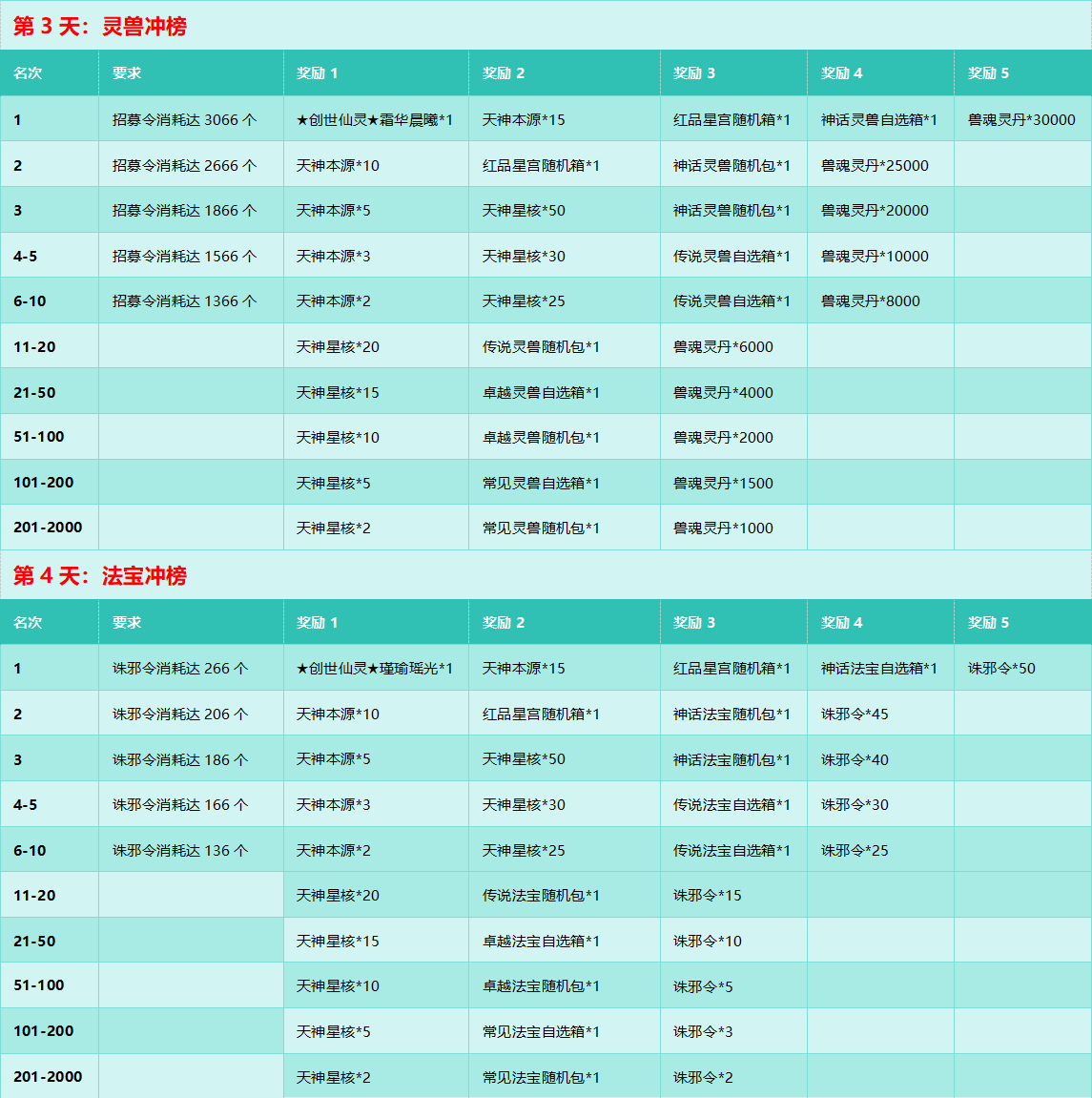This screenshot has height=1098, width=1092.
Task: Click 神话法宝随机包*1 in the 206 row
Action: [731, 715]
